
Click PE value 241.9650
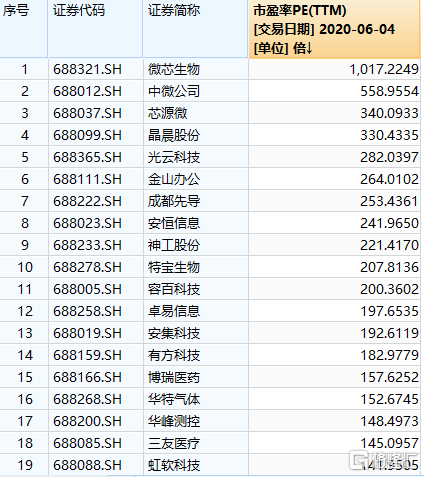[389, 223]
